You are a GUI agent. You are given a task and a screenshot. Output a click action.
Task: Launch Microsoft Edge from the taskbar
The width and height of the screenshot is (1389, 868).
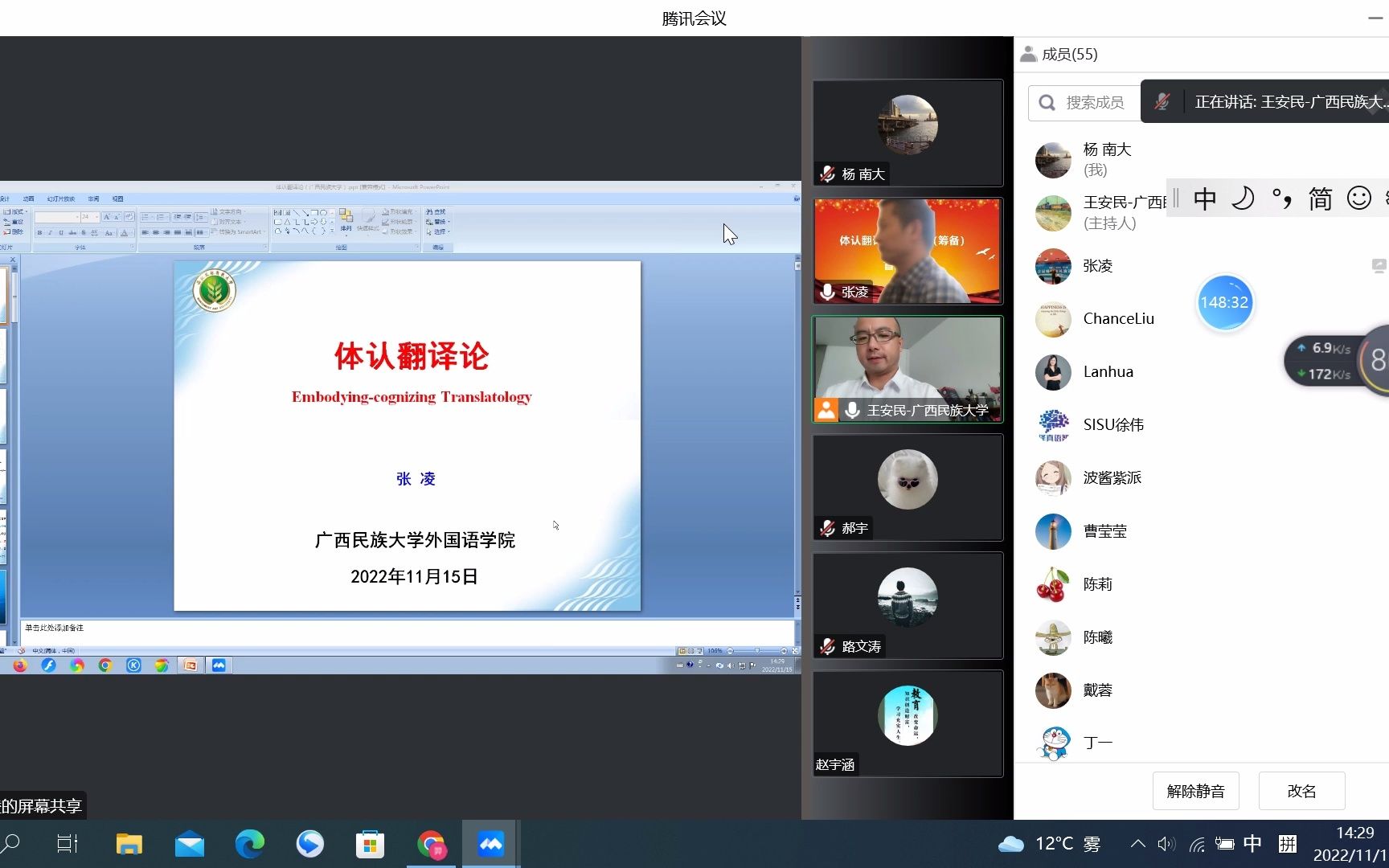click(250, 844)
